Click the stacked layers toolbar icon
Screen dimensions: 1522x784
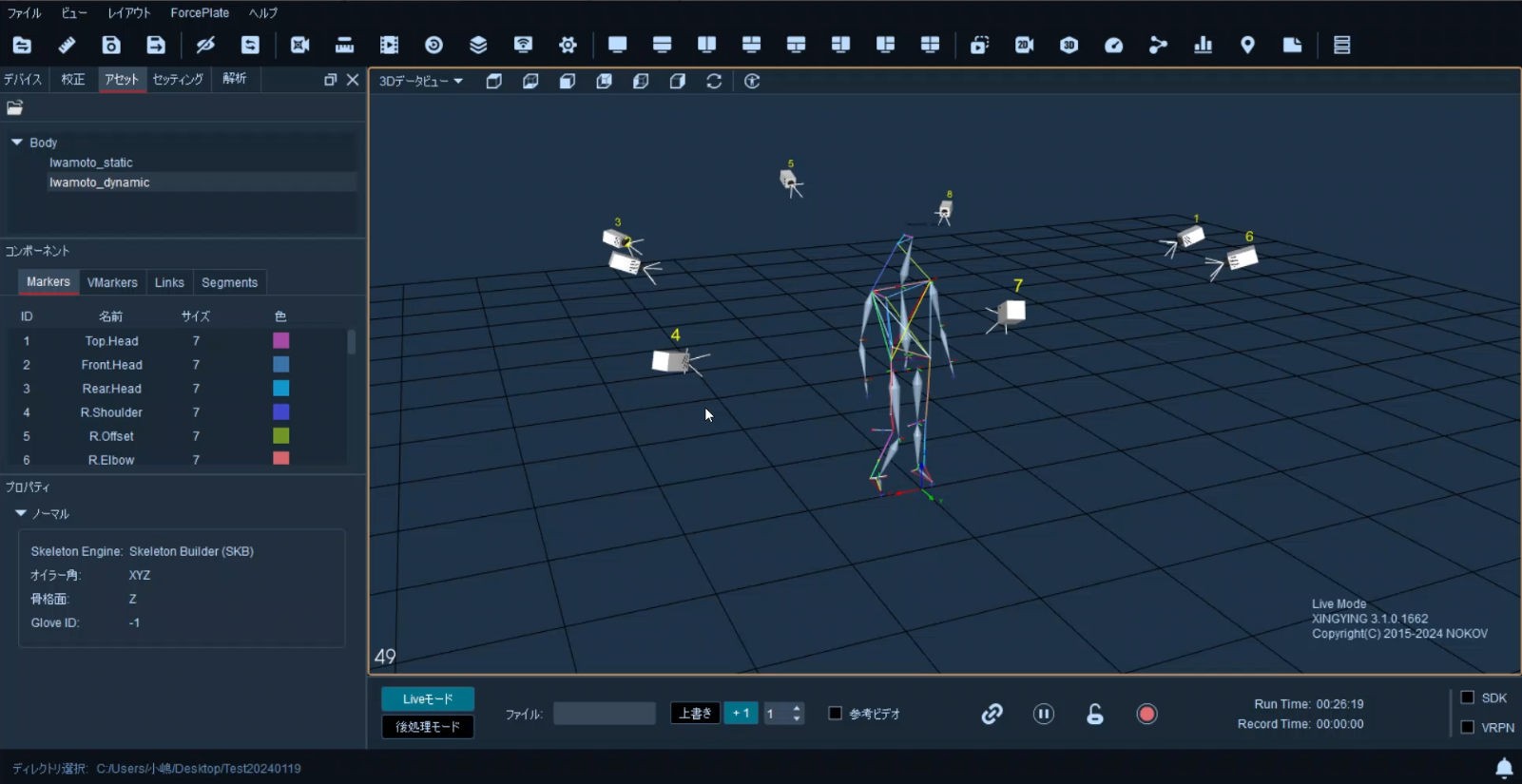click(478, 45)
